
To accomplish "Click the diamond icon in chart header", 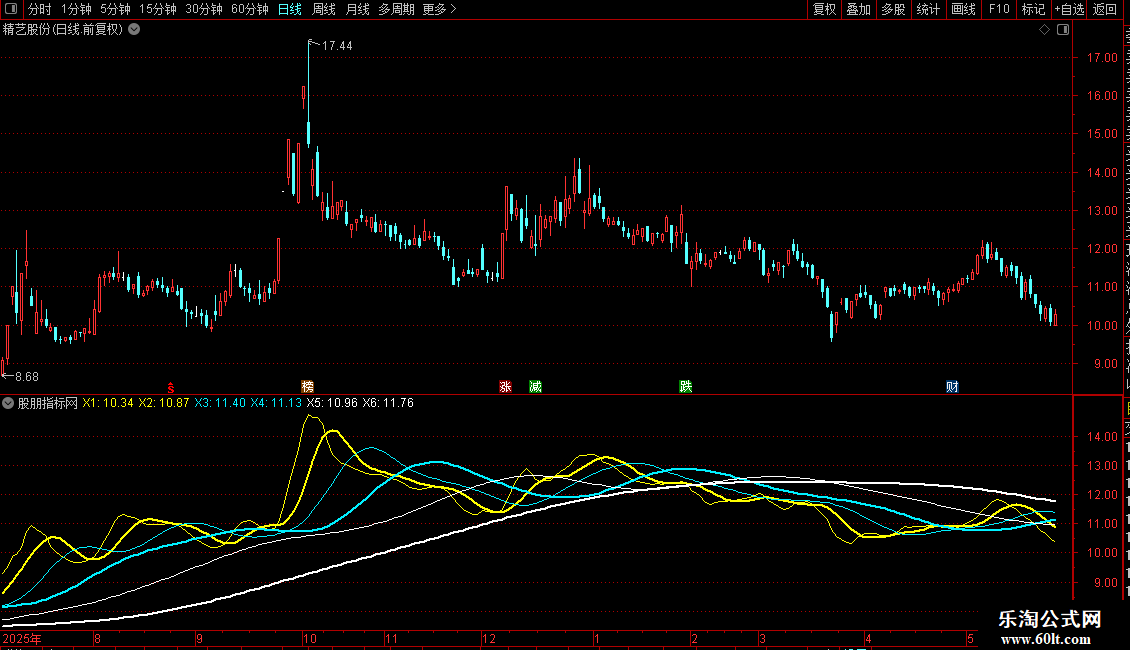I will pyautogui.click(x=1044, y=30).
